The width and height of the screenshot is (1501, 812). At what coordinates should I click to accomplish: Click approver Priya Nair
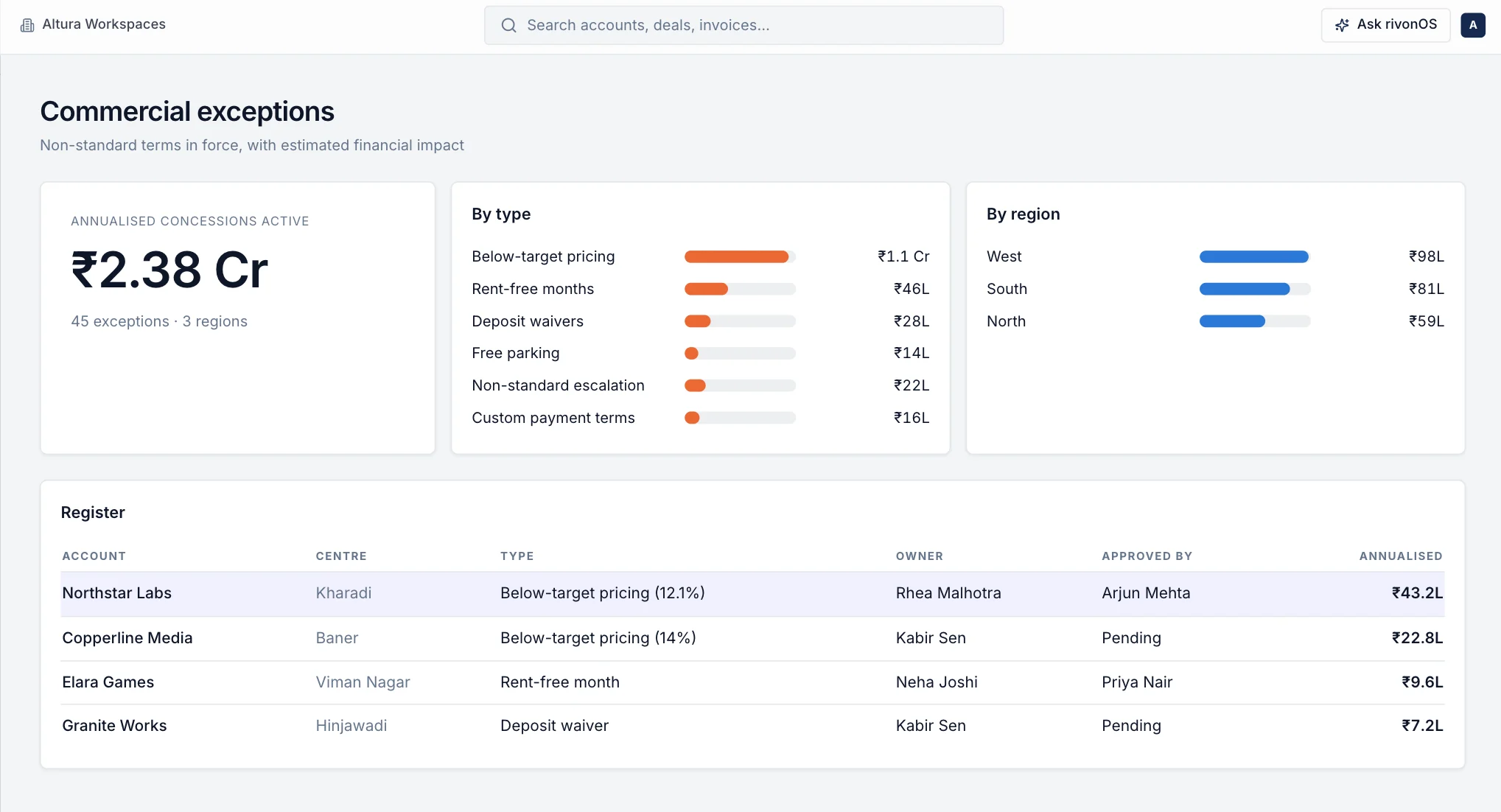(1137, 682)
